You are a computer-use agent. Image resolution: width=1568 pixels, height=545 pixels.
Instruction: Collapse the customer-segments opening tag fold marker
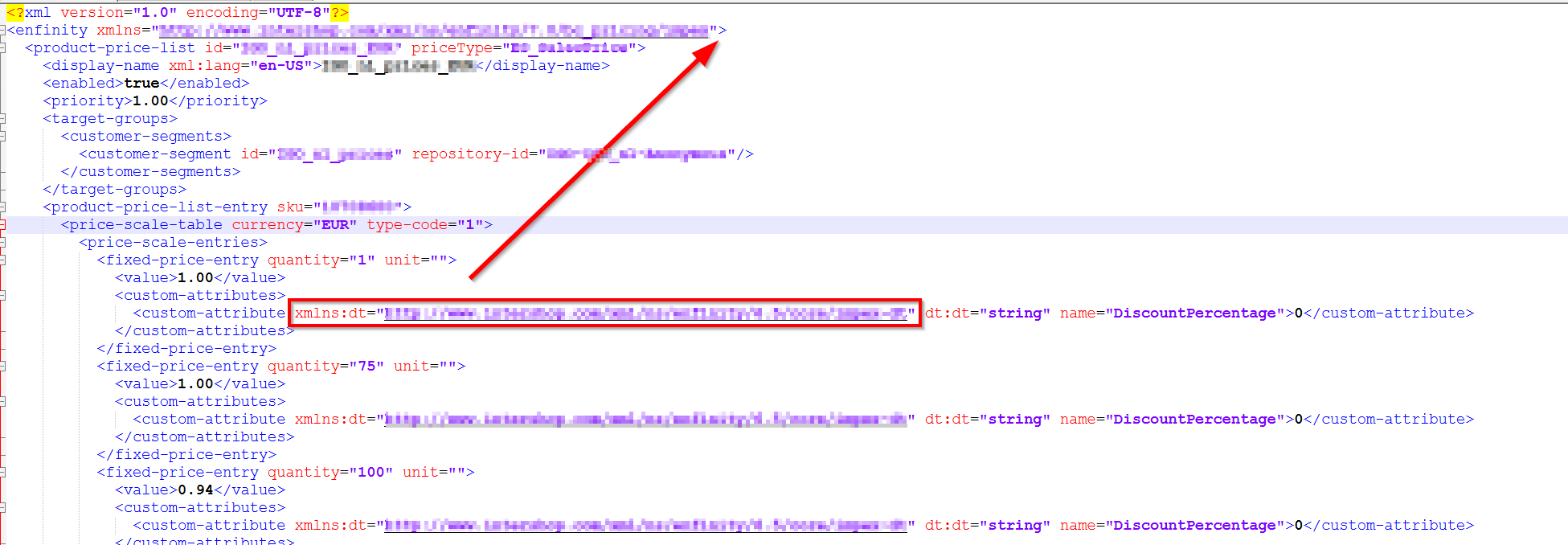click(x=2, y=137)
